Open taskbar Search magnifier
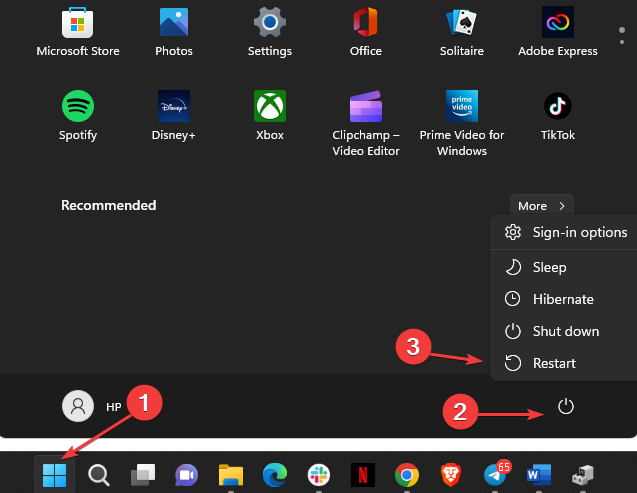The height and width of the screenshot is (493, 637). point(99,475)
